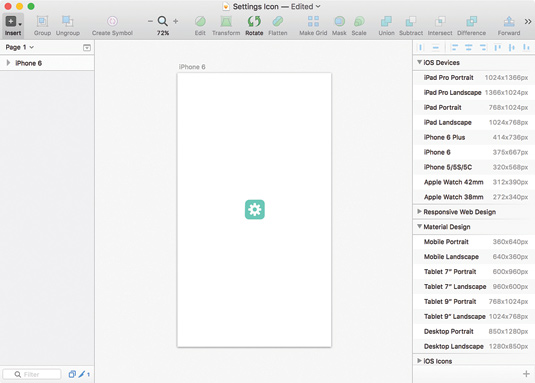Choose iPad Portrait preset
Image resolution: width=535 pixels, height=383 pixels.
474,107
